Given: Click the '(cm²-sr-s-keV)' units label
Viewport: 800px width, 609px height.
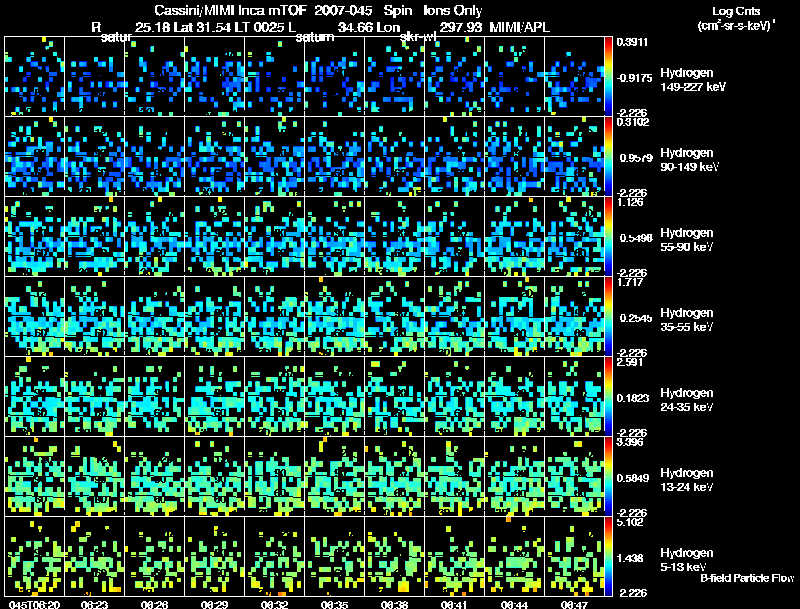Looking at the screenshot, I should pos(736,26).
